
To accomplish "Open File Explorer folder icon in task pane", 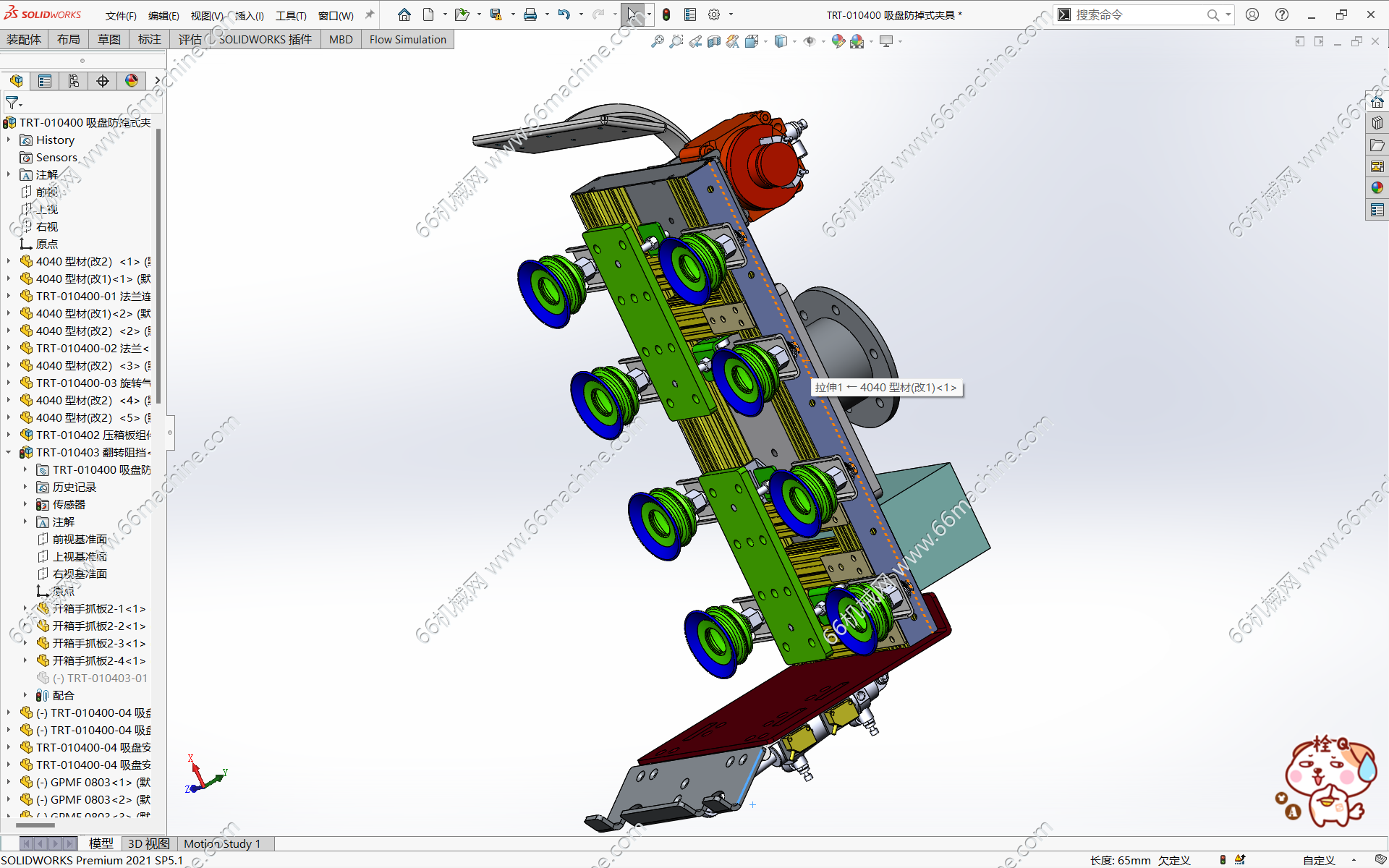I will (1377, 145).
